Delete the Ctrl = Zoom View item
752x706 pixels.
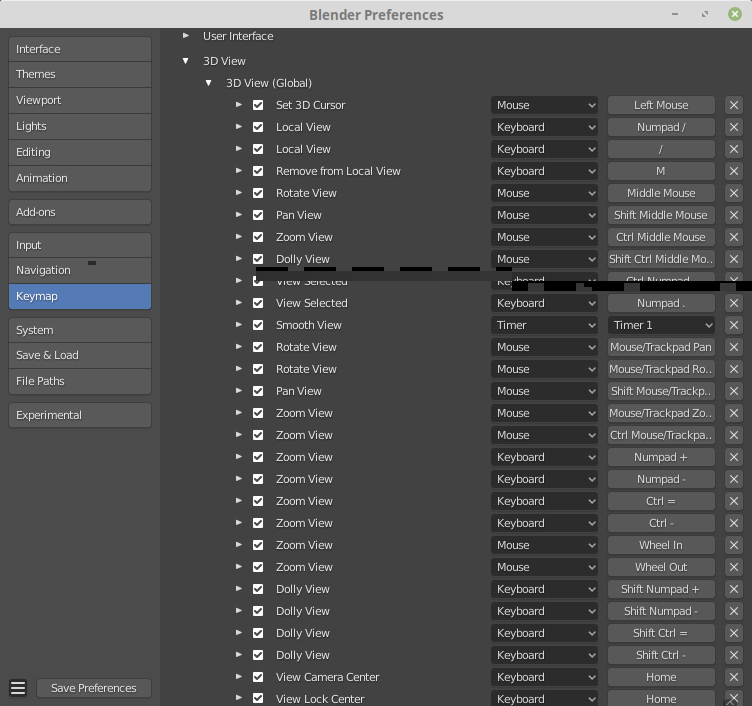pos(734,501)
